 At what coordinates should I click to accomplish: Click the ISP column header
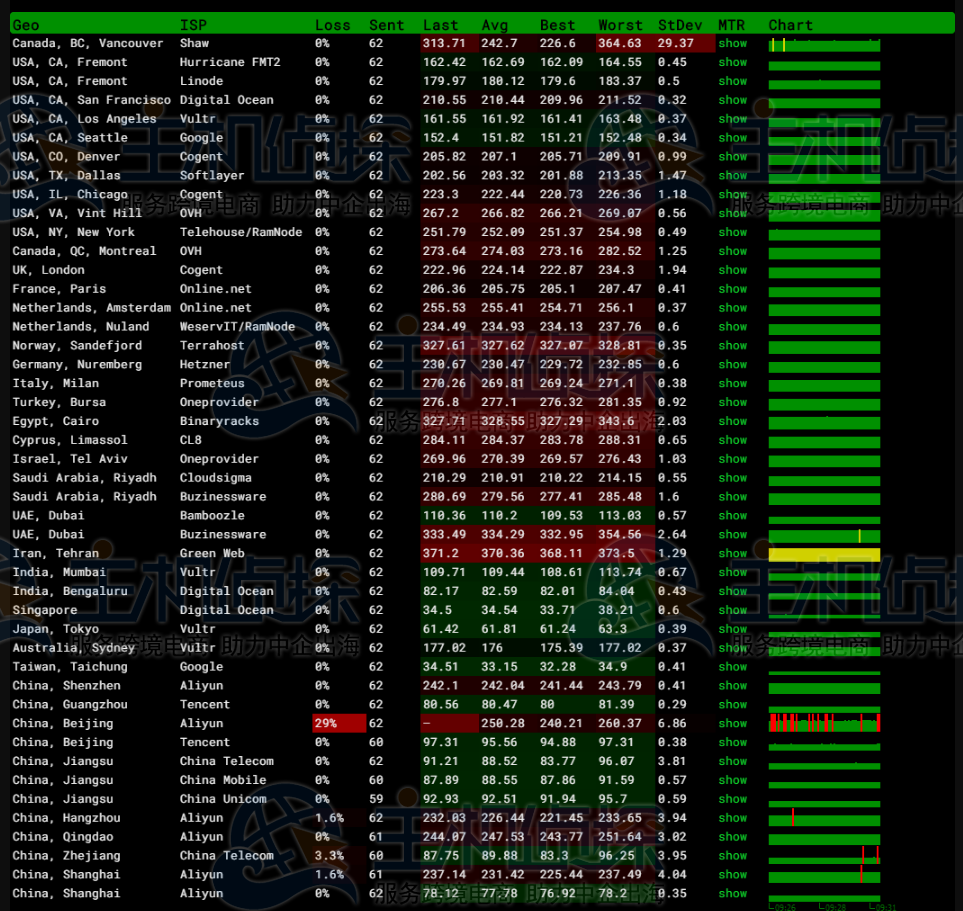click(x=193, y=25)
